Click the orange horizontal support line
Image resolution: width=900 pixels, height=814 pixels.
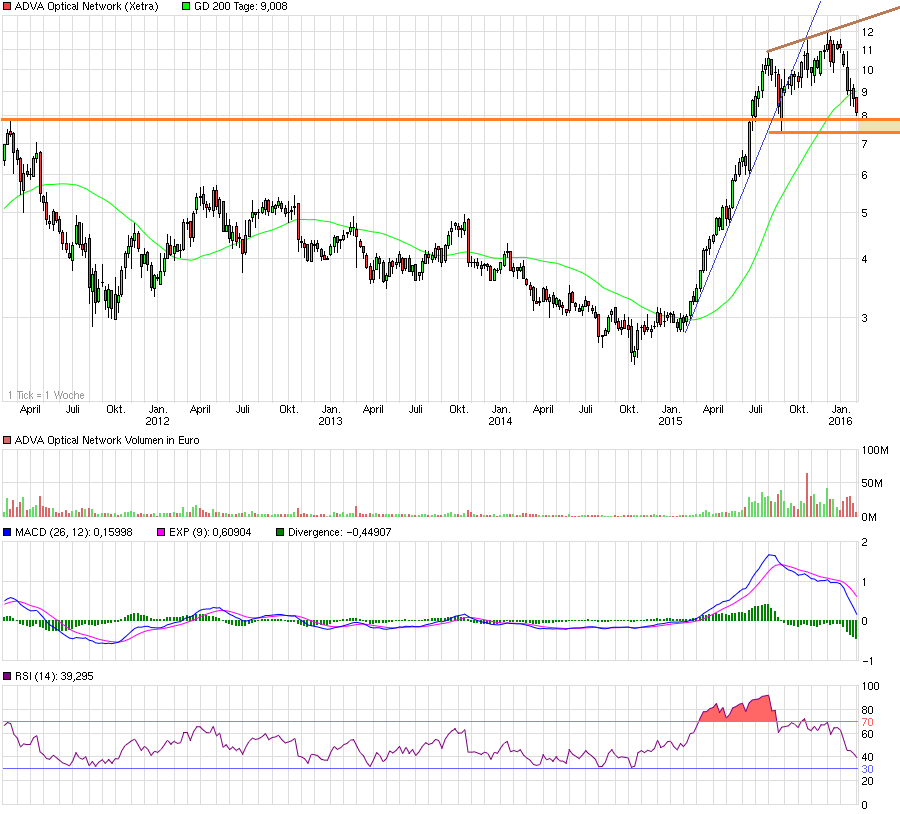pyautogui.click(x=400, y=118)
